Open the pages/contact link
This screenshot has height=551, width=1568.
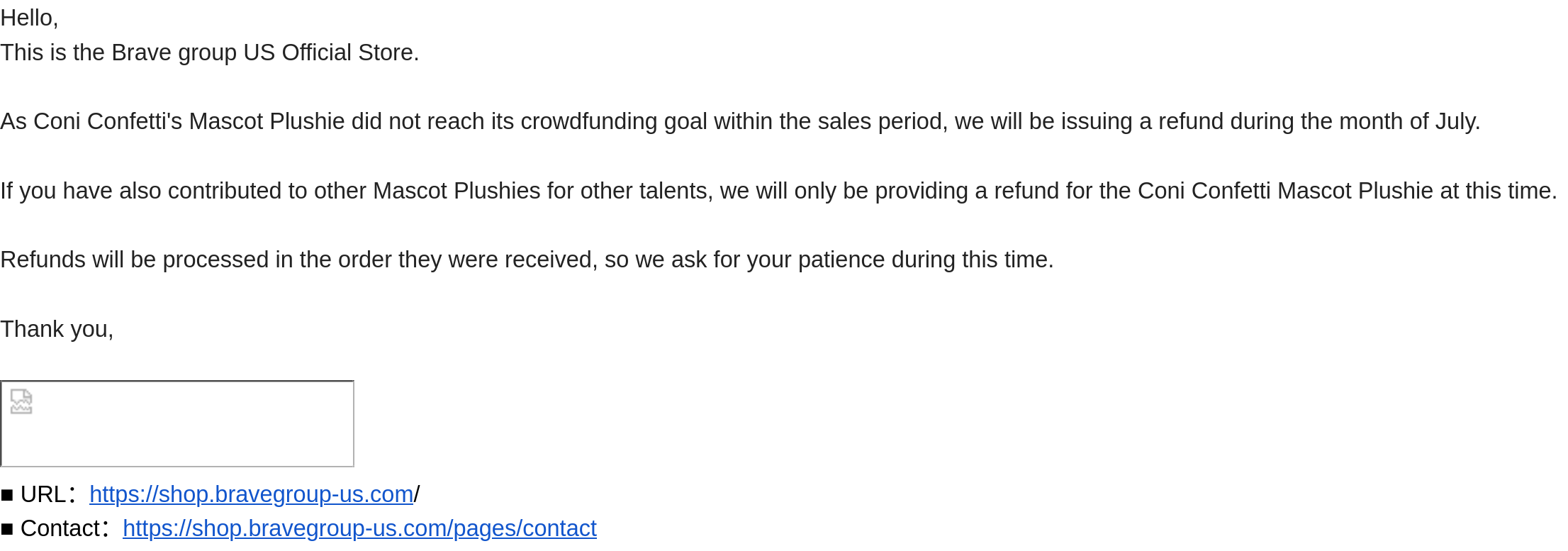(359, 528)
